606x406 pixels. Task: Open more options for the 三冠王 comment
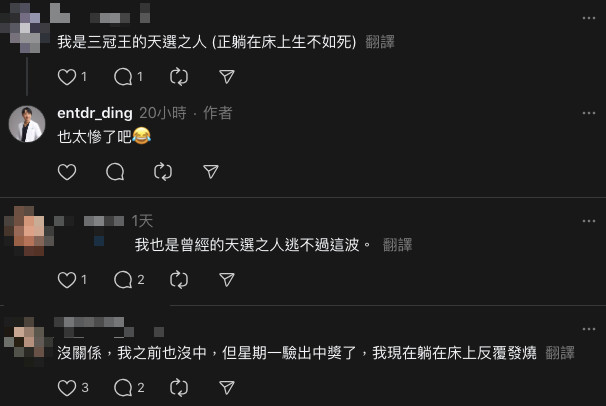[589, 18]
